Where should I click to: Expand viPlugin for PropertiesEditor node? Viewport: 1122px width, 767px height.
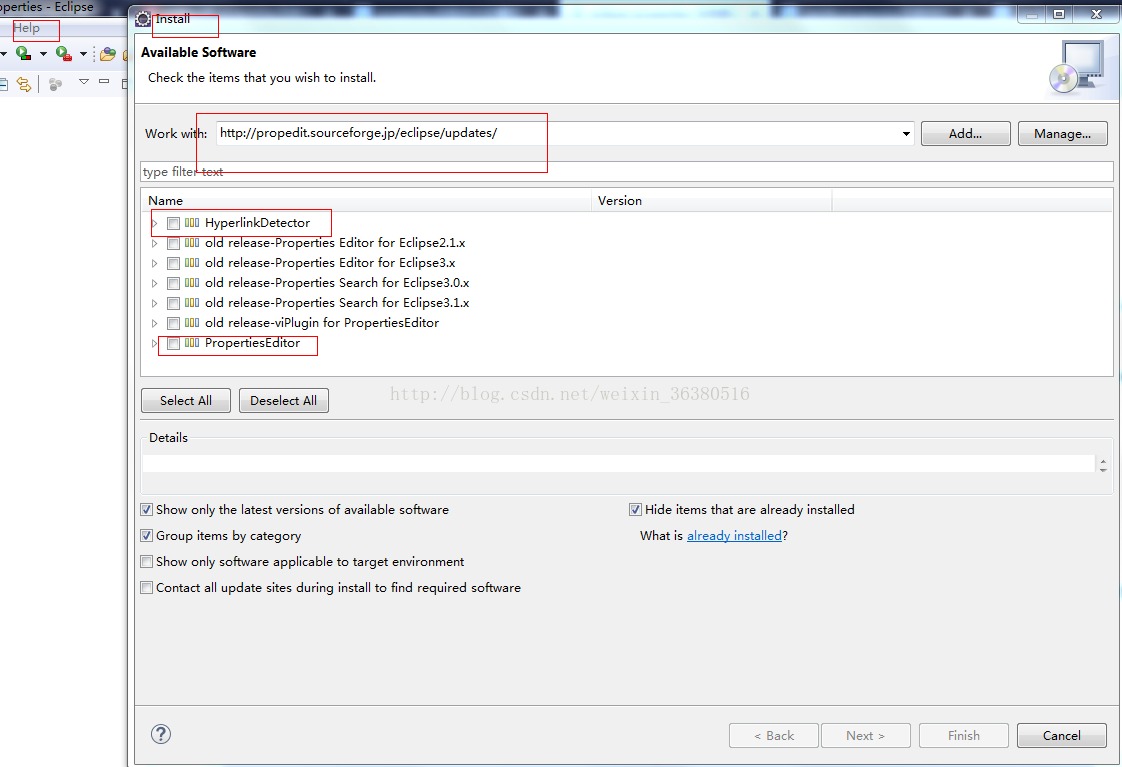tap(155, 323)
